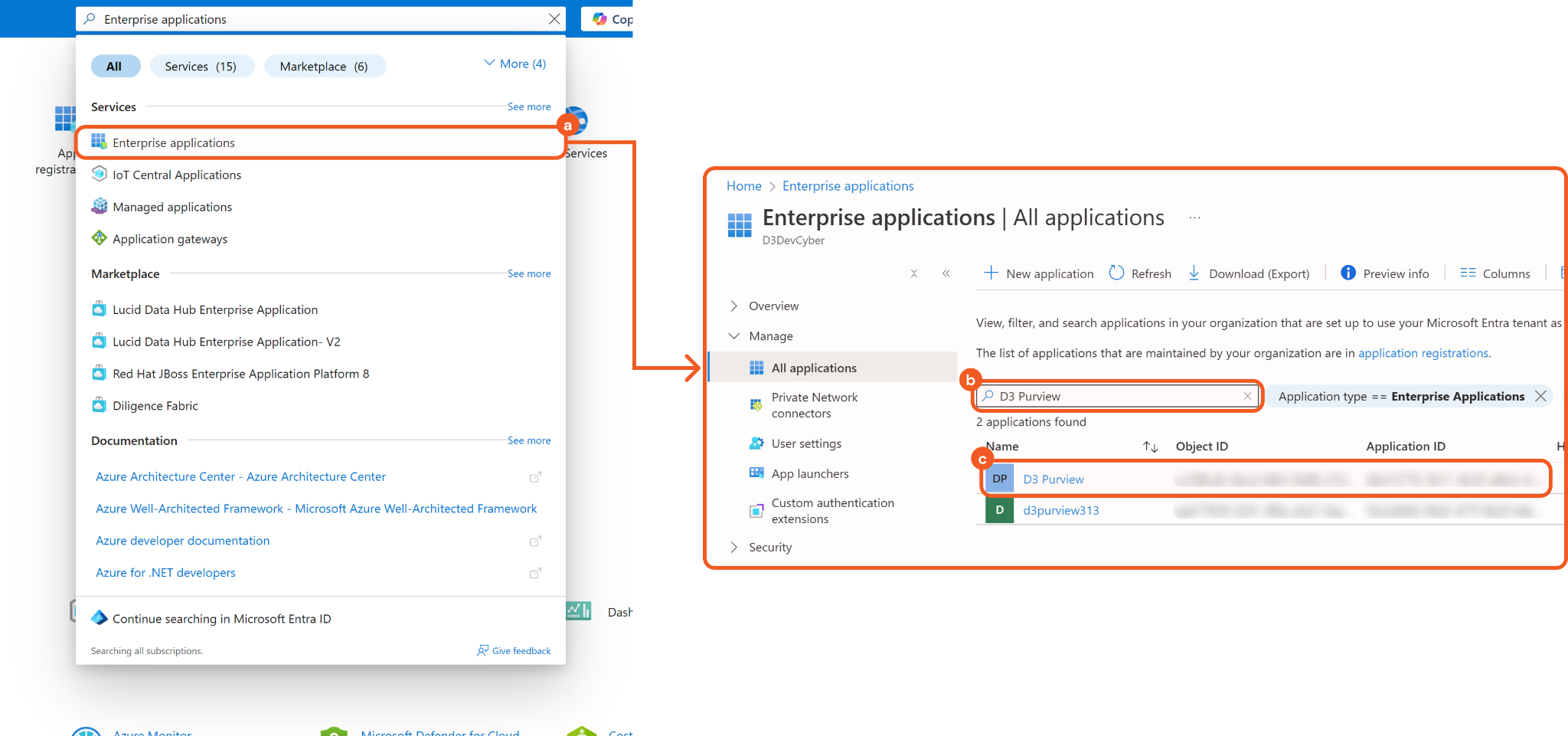Click the plus icon for New application

[991, 273]
